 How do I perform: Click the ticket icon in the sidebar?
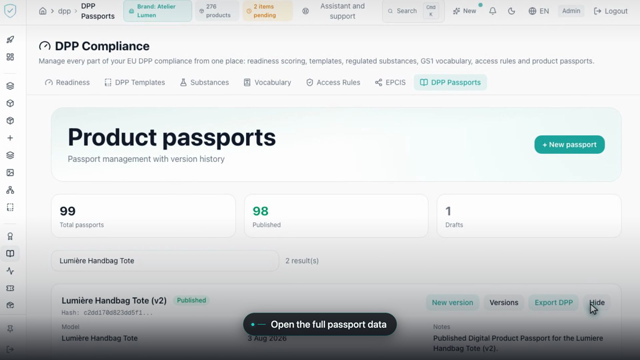pos(10,288)
